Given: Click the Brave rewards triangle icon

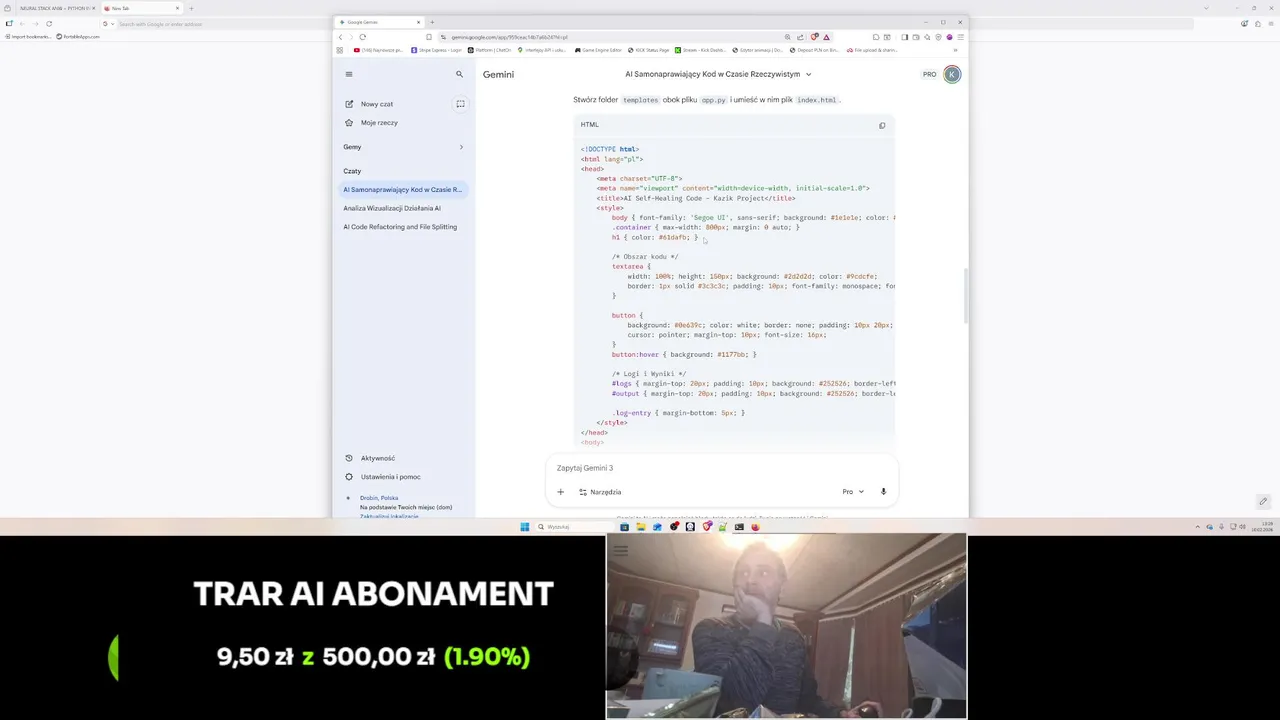Looking at the screenshot, I should click(x=826, y=37).
